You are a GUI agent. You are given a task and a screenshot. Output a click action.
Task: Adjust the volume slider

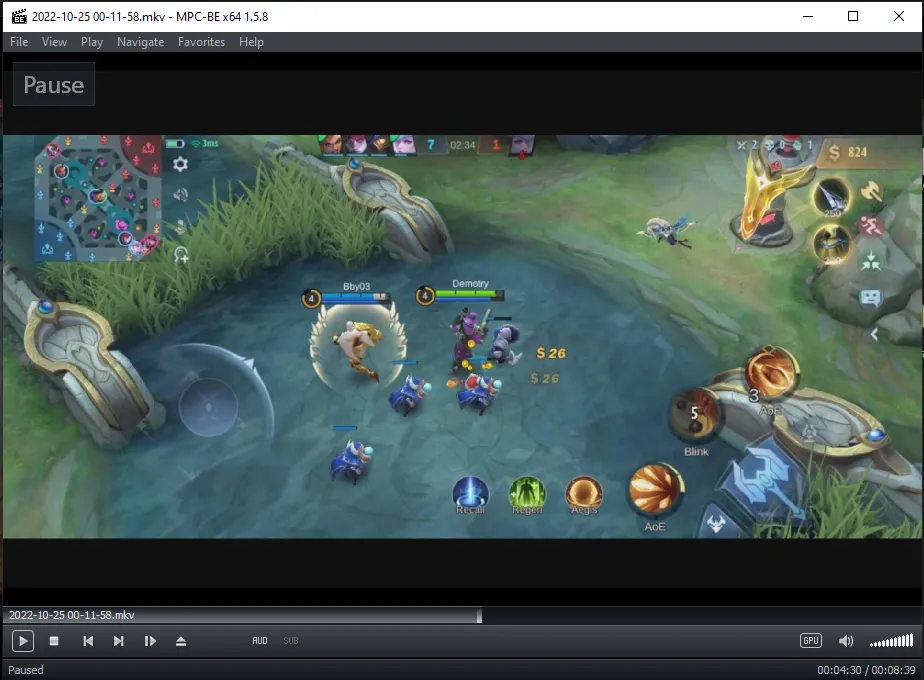pyautogui.click(x=892, y=641)
